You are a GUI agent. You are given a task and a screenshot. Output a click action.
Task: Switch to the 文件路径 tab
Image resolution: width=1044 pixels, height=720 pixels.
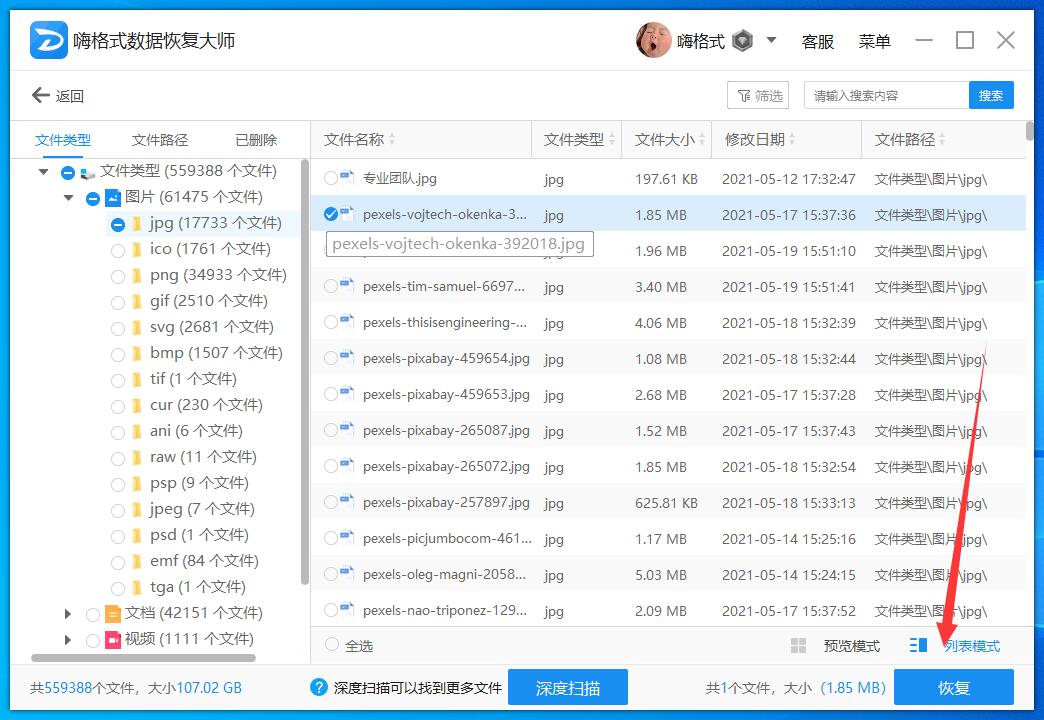click(x=160, y=140)
